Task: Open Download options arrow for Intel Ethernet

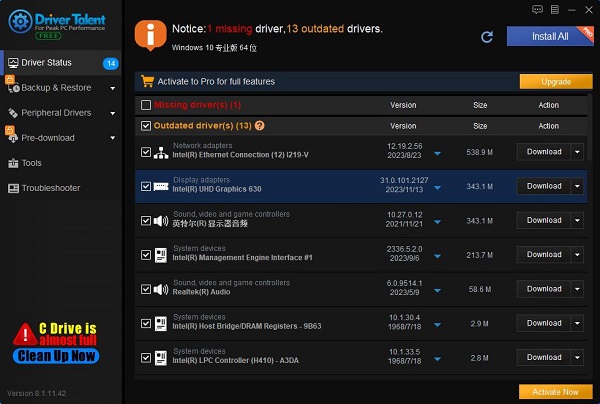Action: click(x=577, y=152)
